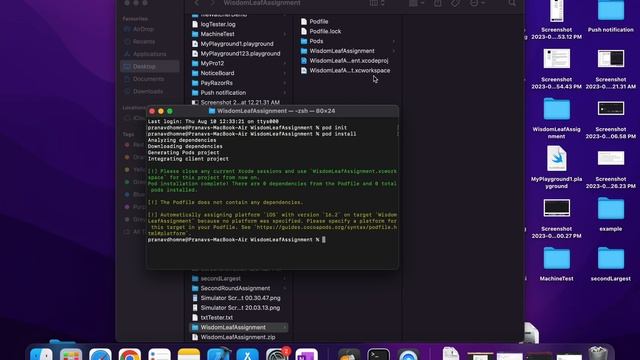This screenshot has height=360, width=640.
Task: Open the Group By dropdown in Finder toolbar
Action: click(x=416, y=3)
